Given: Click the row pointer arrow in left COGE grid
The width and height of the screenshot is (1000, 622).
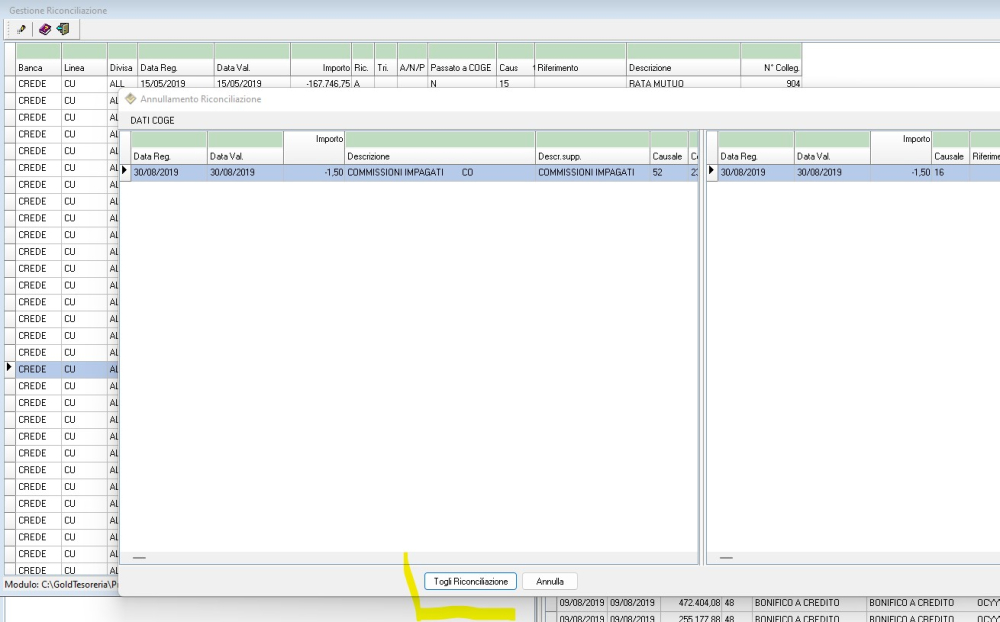Looking at the screenshot, I should pyautogui.click(x=125, y=172).
